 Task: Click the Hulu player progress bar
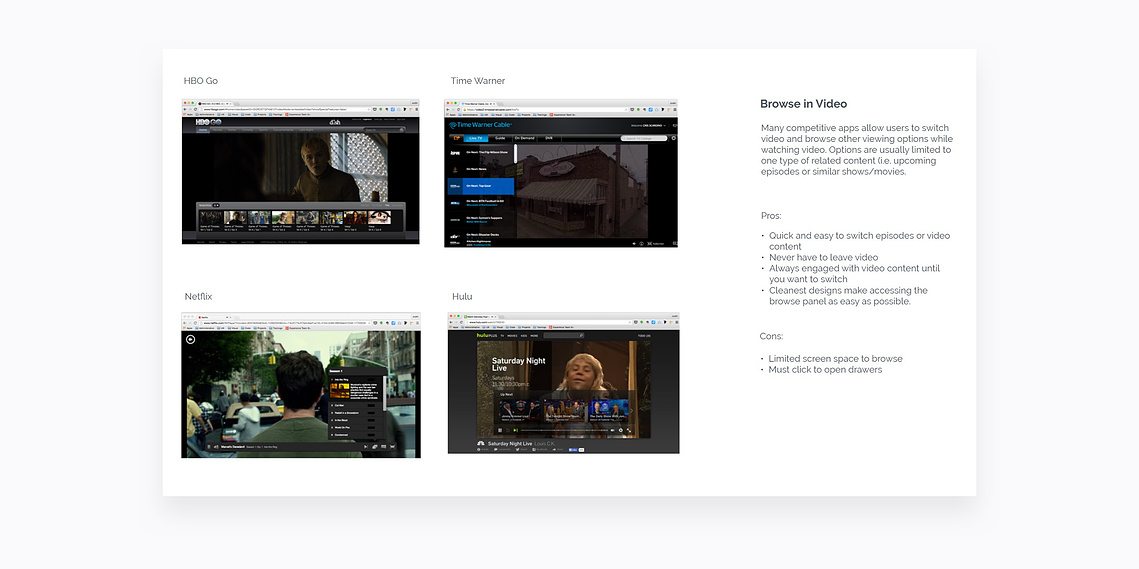pyautogui.click(x=564, y=430)
